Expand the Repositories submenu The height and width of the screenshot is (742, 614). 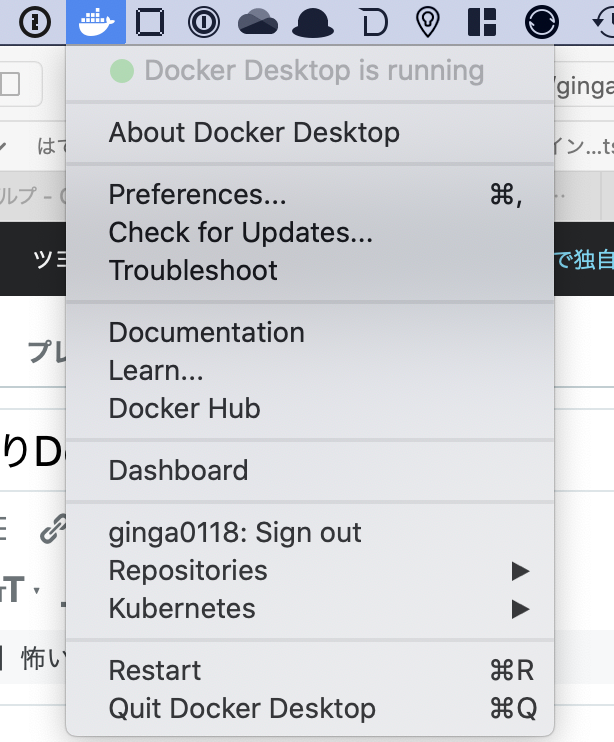tap(310, 570)
